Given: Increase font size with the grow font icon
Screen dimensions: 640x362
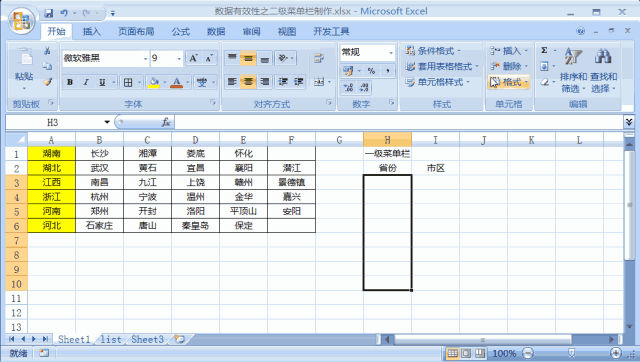Looking at the screenshot, I should [x=193, y=58].
